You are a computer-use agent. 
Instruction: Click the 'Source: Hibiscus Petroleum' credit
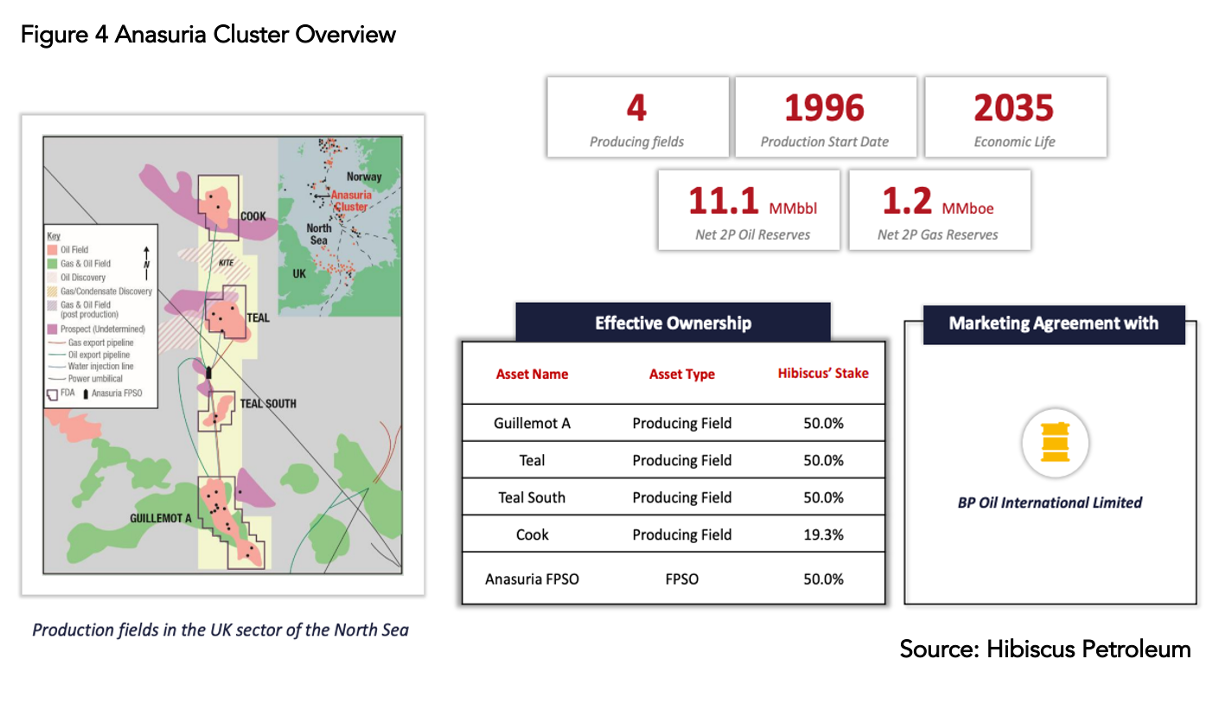pyautogui.click(x=1045, y=649)
